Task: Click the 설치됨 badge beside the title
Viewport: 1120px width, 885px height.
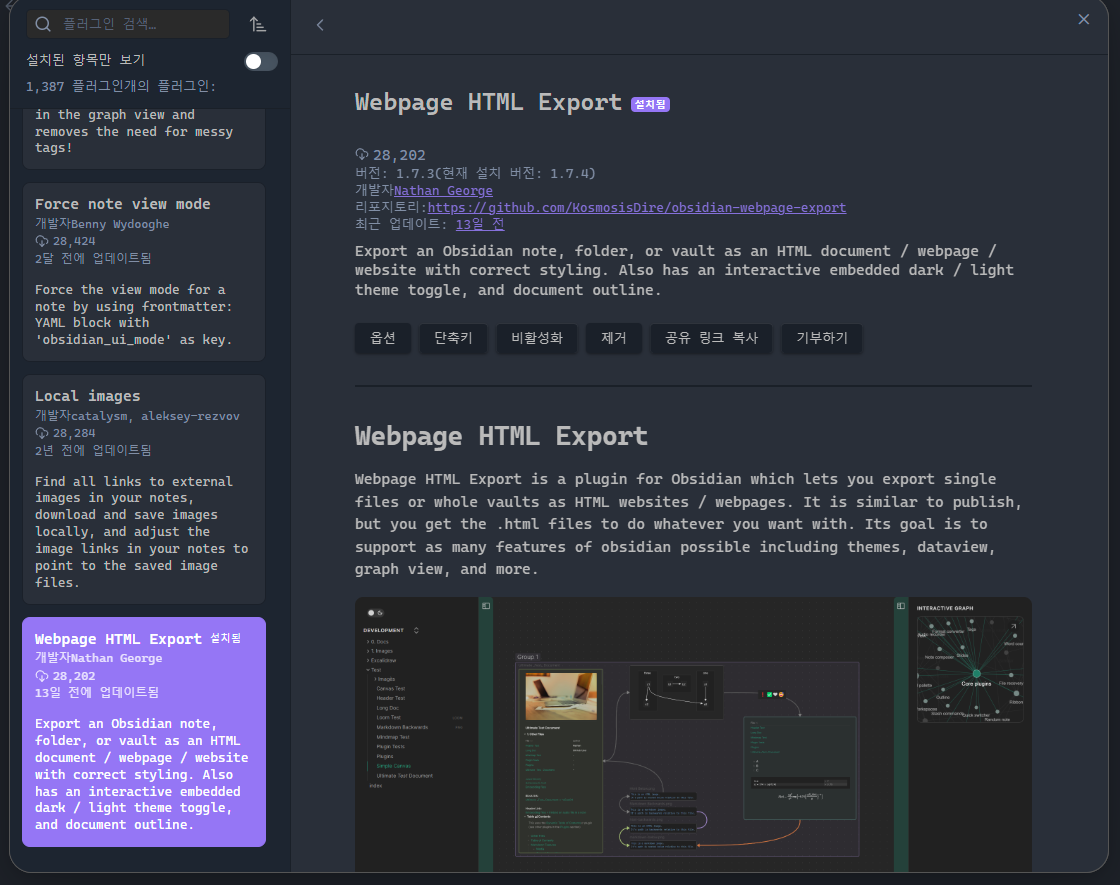Action: coord(650,104)
